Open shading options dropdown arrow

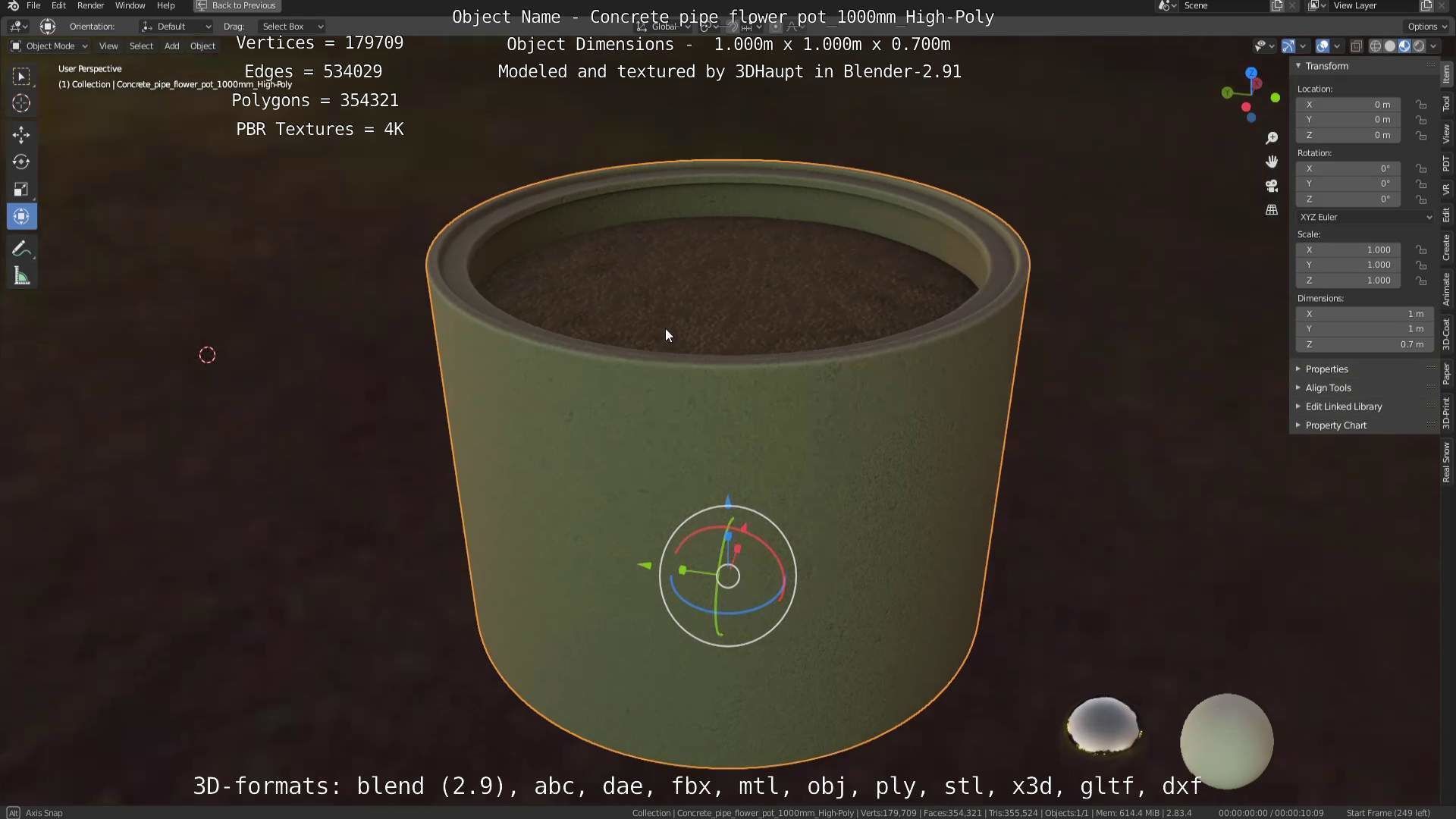coord(1433,46)
